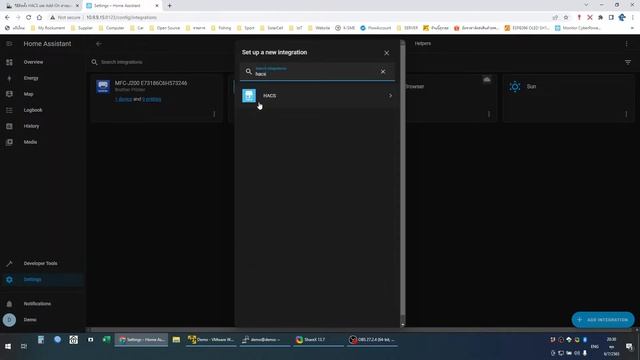
Task: Open the Computer bookmarks folder
Action: pyautogui.click(x=111, y=28)
